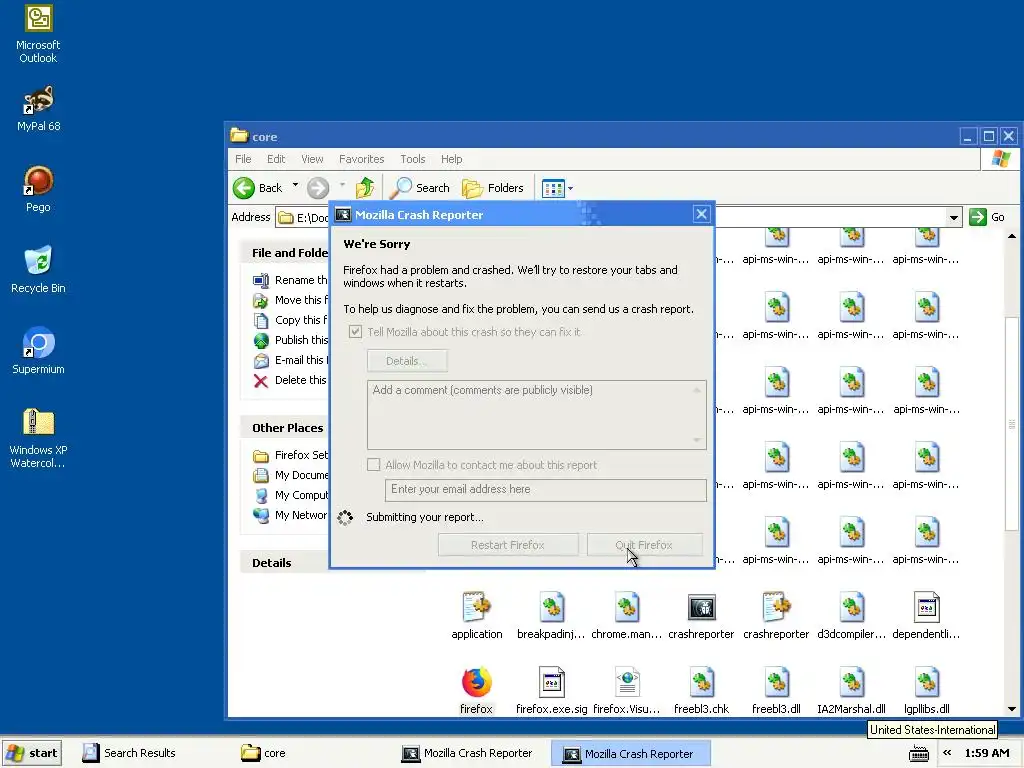Select the dependentli... file

coord(926,616)
